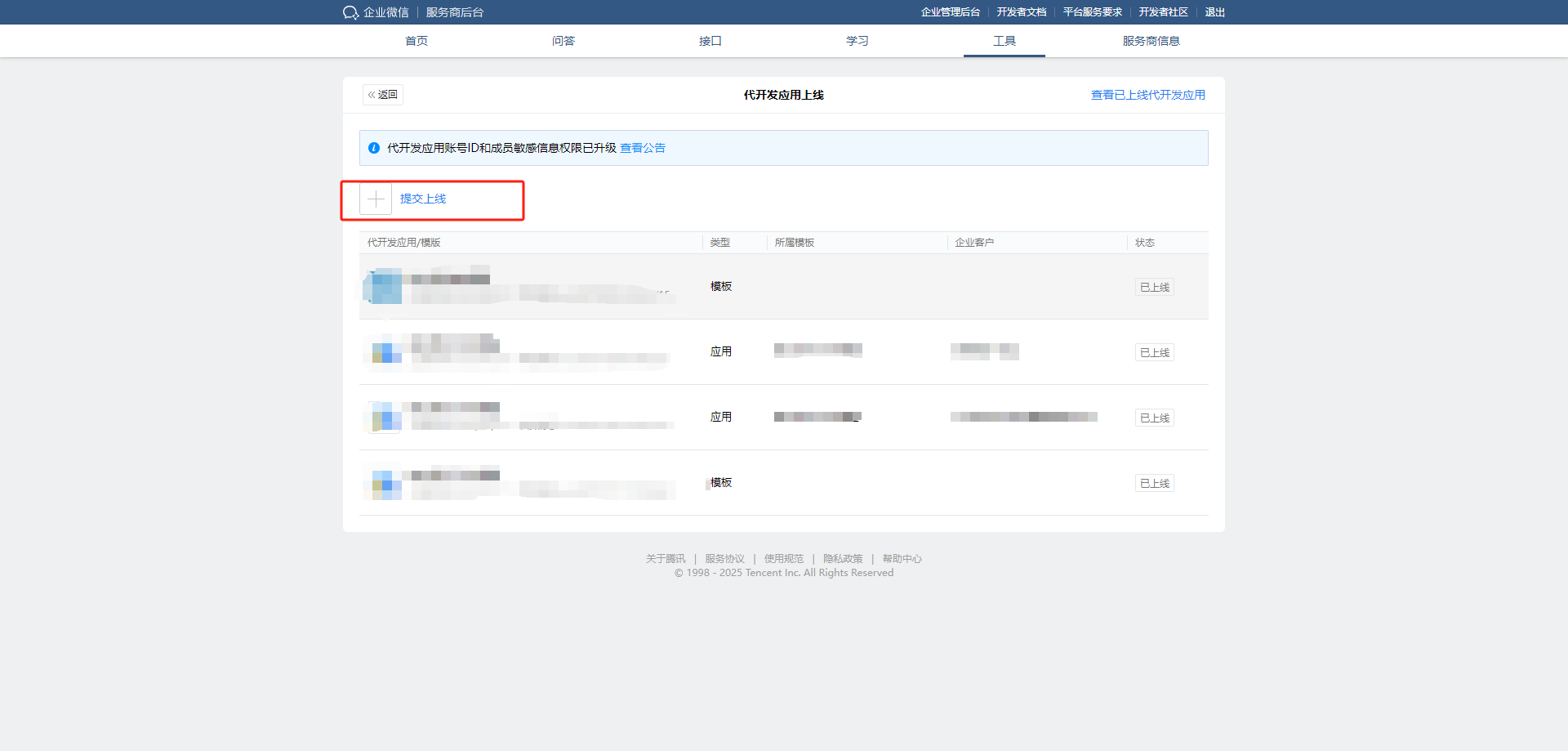Go back using the 返回 button
The height and width of the screenshot is (751, 1568).
coord(383,95)
